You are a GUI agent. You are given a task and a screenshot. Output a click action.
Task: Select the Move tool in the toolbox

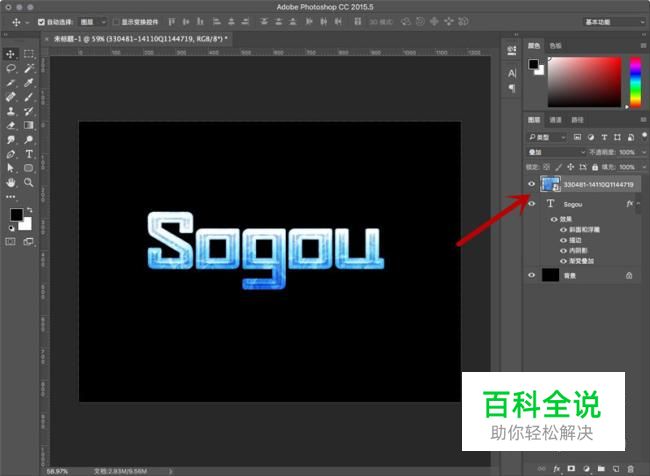[10, 54]
